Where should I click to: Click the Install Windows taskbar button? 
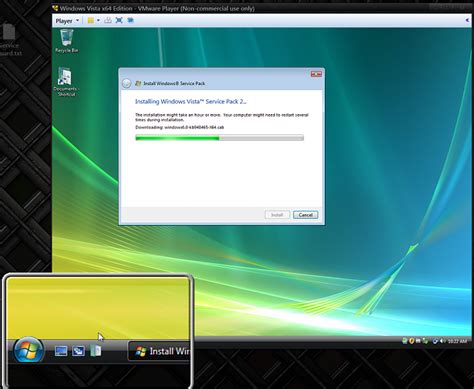pyautogui.click(x=159, y=351)
